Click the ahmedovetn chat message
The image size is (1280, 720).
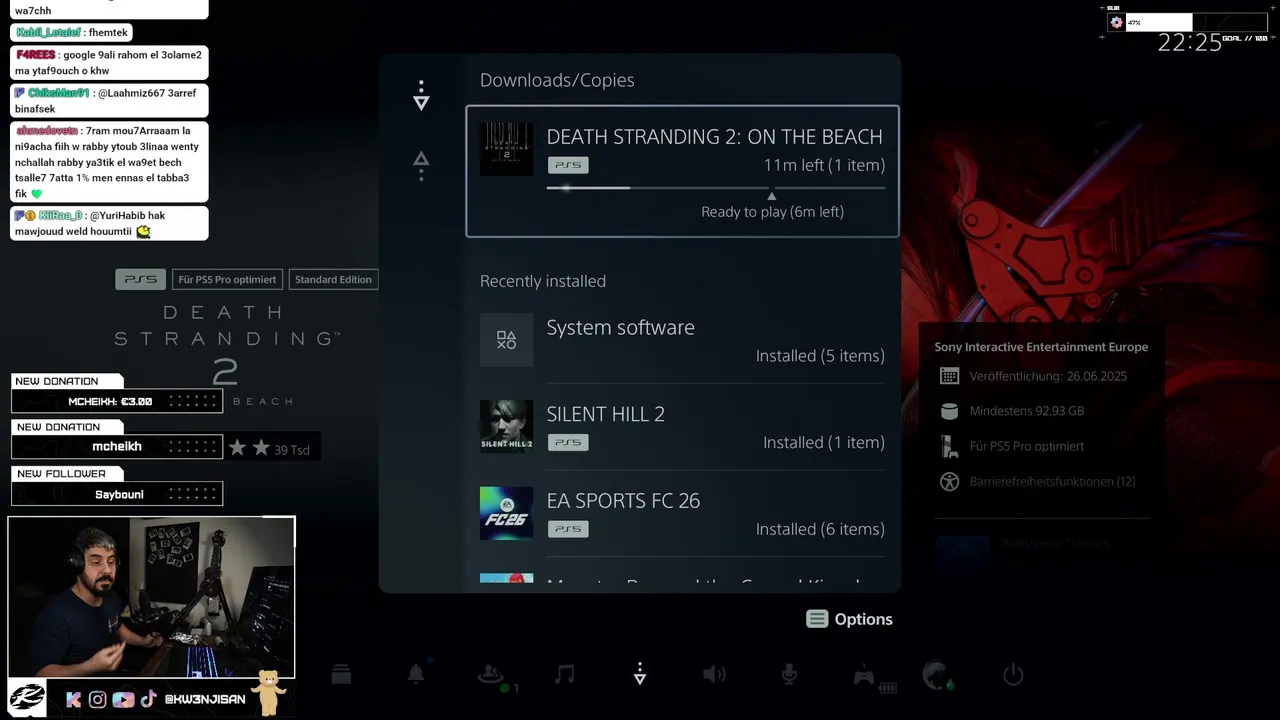point(109,162)
